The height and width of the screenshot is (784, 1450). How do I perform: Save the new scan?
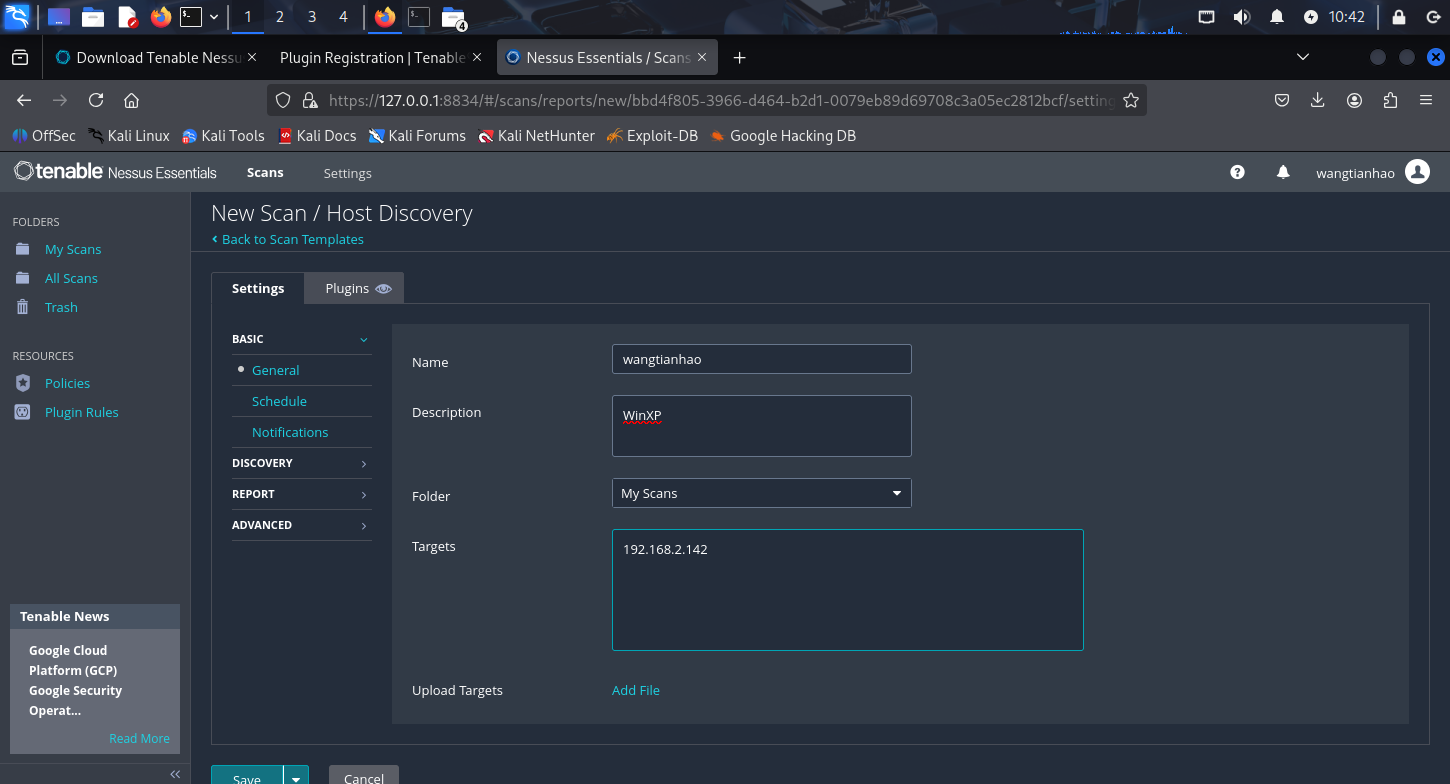pos(247,777)
